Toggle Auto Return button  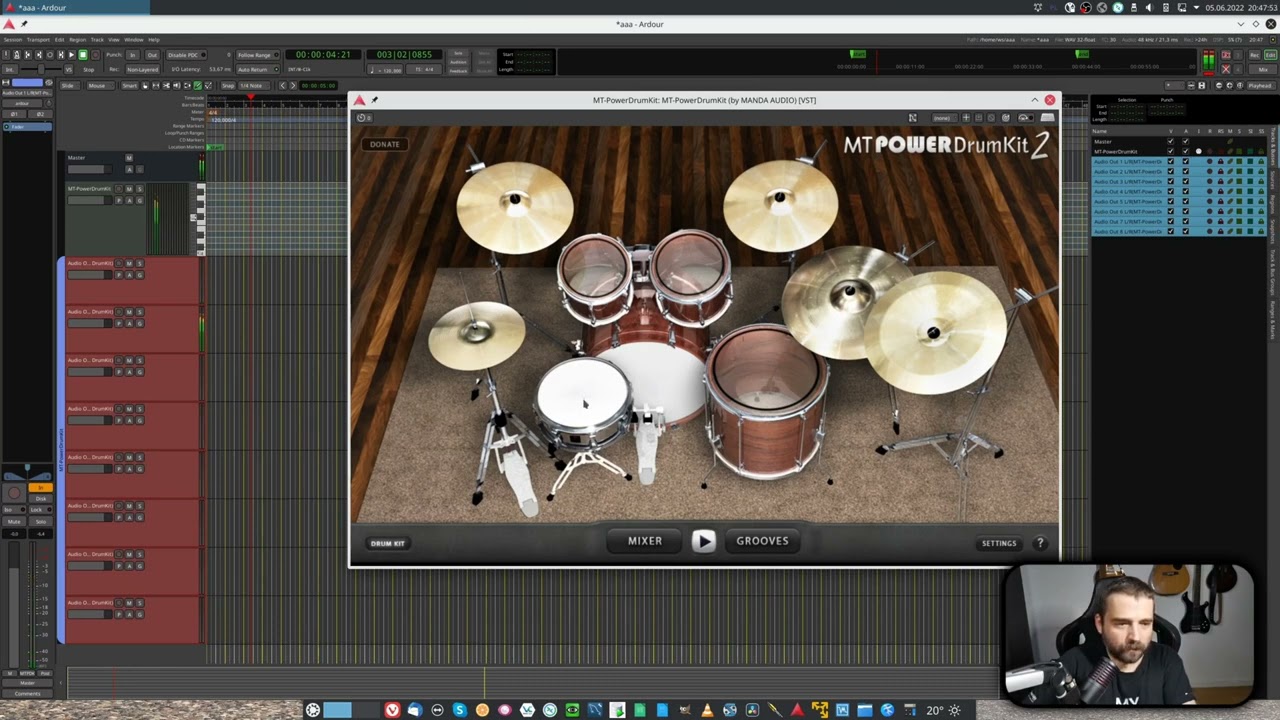258,69
